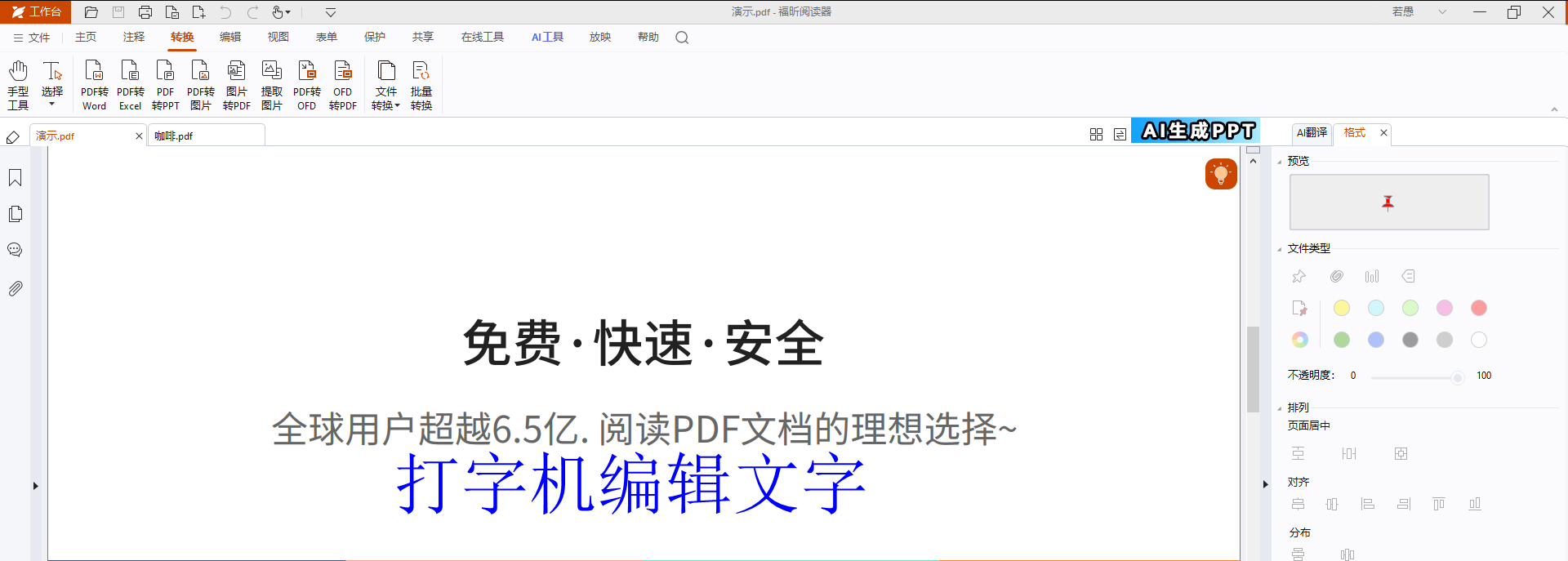The height and width of the screenshot is (561, 1568).
Task: Launch the 批量转换 batch tool
Action: point(421,85)
